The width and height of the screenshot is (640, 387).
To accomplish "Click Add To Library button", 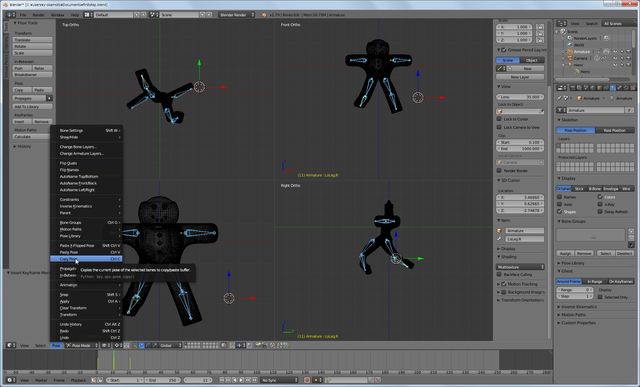I will coord(33,107).
